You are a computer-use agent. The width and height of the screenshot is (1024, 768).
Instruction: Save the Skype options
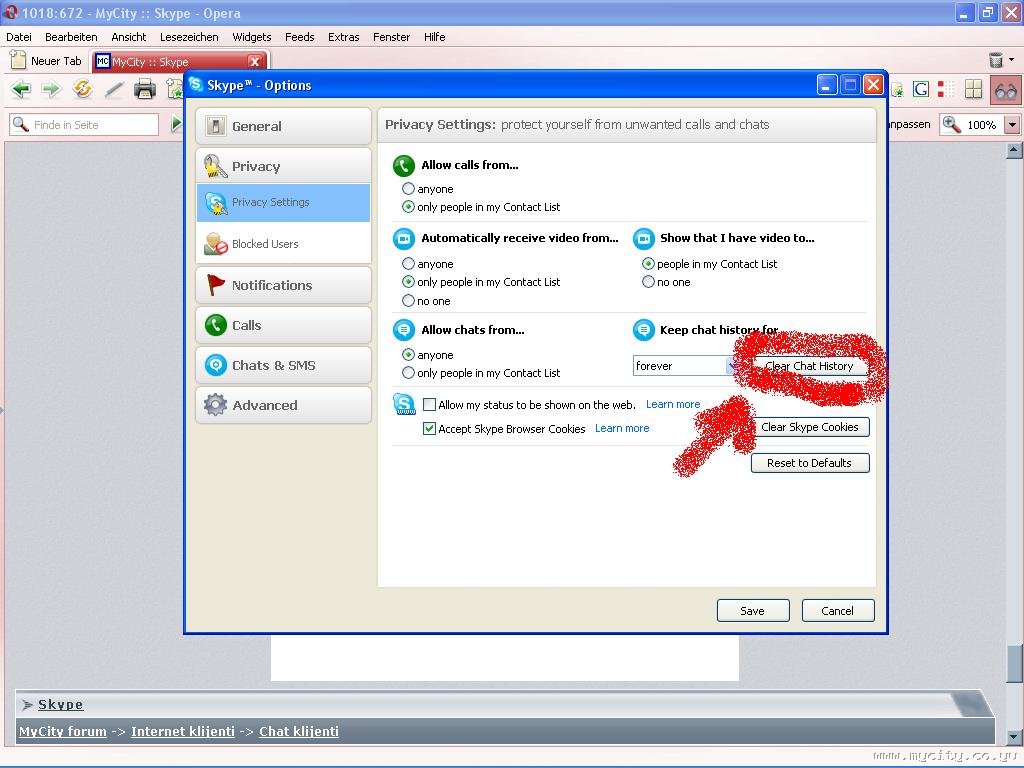(x=753, y=611)
